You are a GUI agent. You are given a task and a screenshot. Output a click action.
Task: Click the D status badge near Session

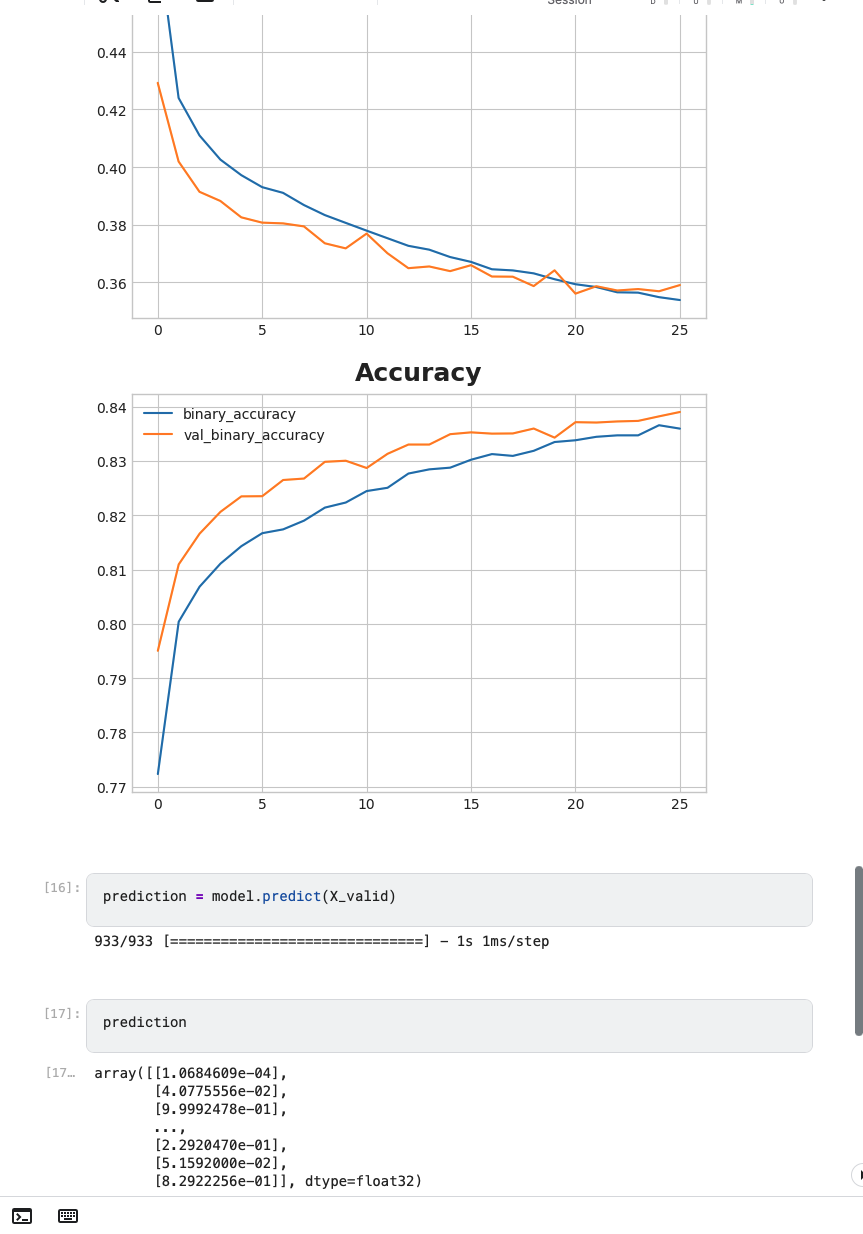(x=653, y=4)
